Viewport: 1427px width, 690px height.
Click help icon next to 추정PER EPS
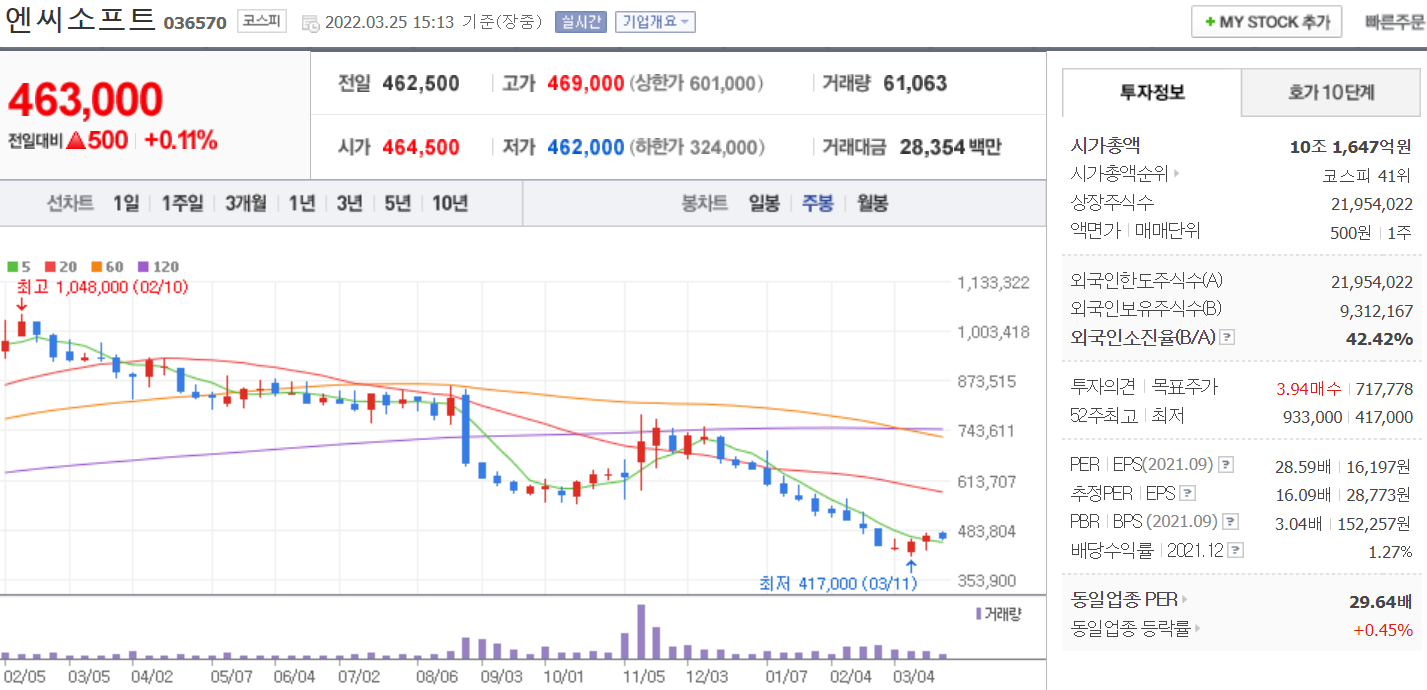(1187, 493)
